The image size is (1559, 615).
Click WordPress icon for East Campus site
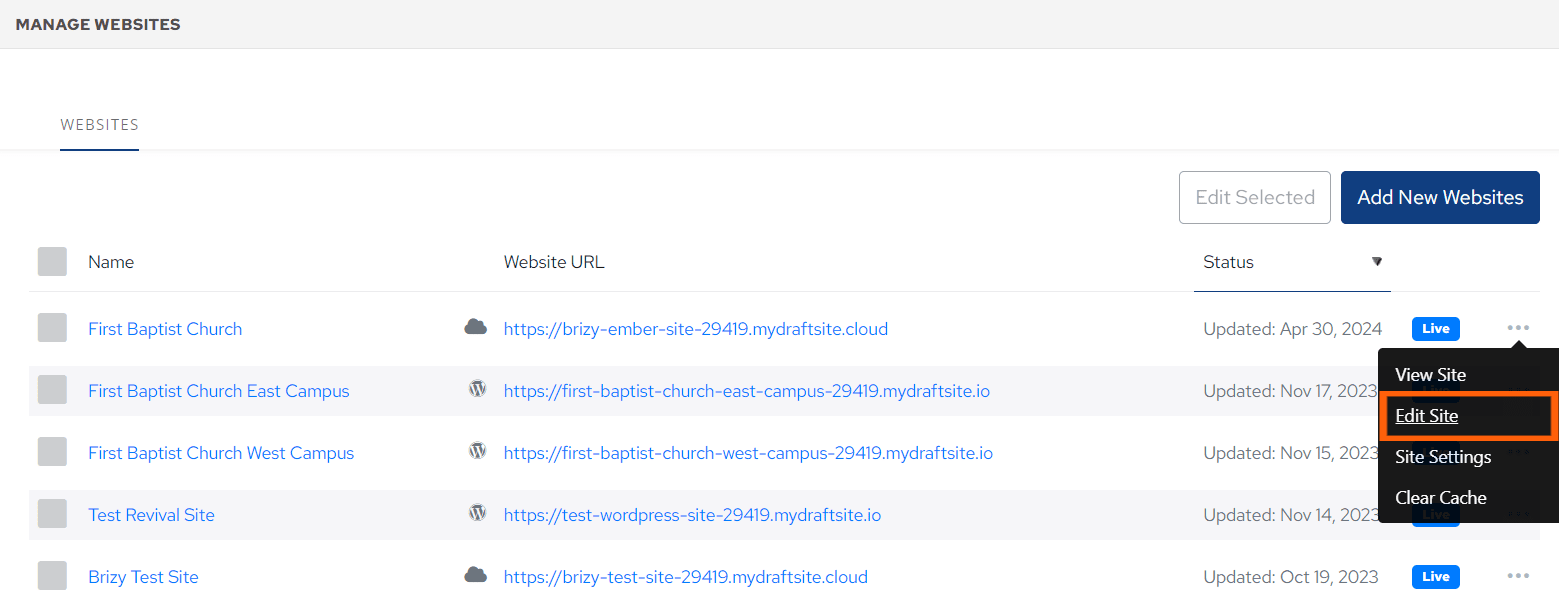(x=478, y=389)
